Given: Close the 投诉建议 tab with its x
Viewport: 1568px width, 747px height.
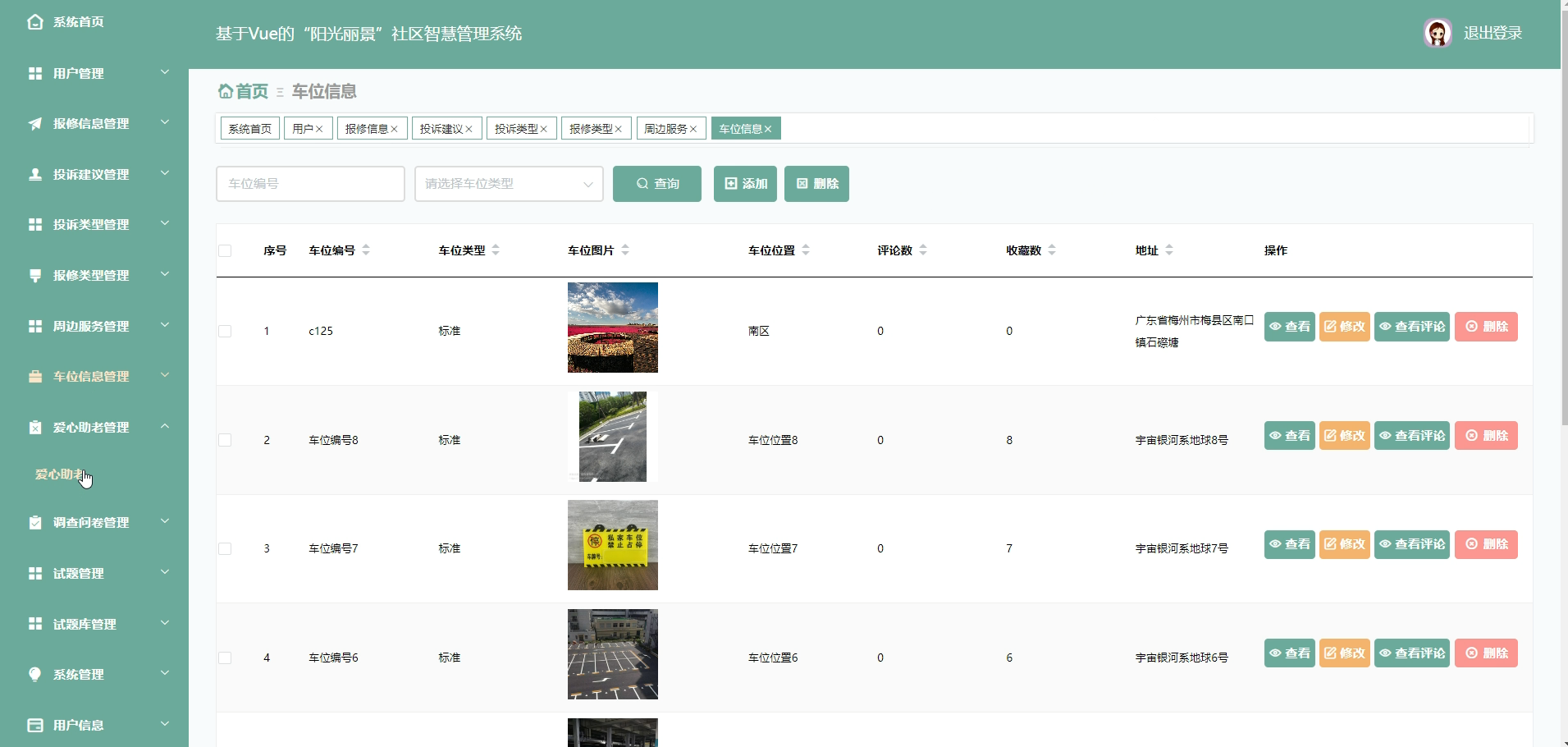Looking at the screenshot, I should pos(469,129).
